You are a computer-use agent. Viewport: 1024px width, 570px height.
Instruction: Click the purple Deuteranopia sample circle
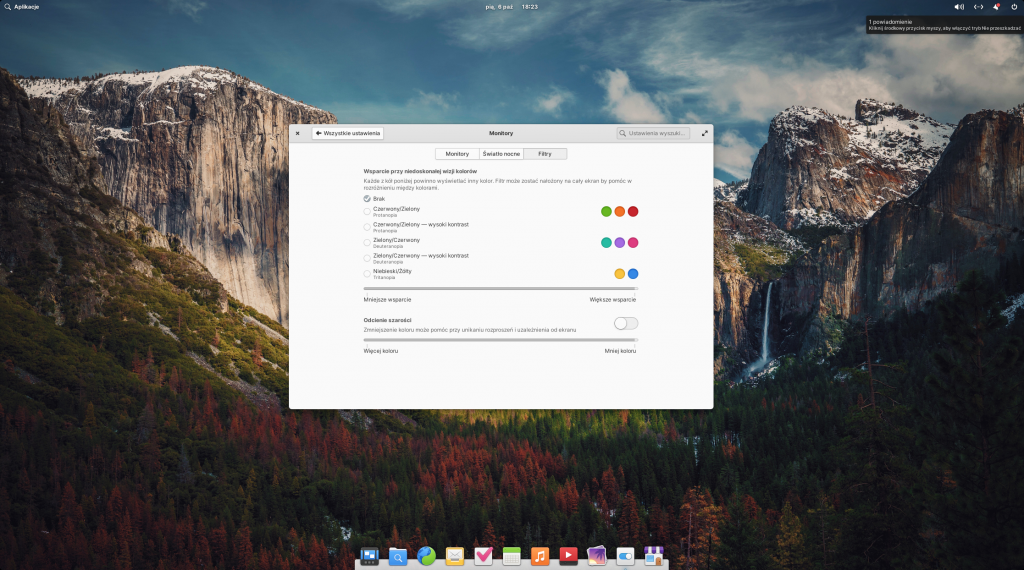point(620,243)
